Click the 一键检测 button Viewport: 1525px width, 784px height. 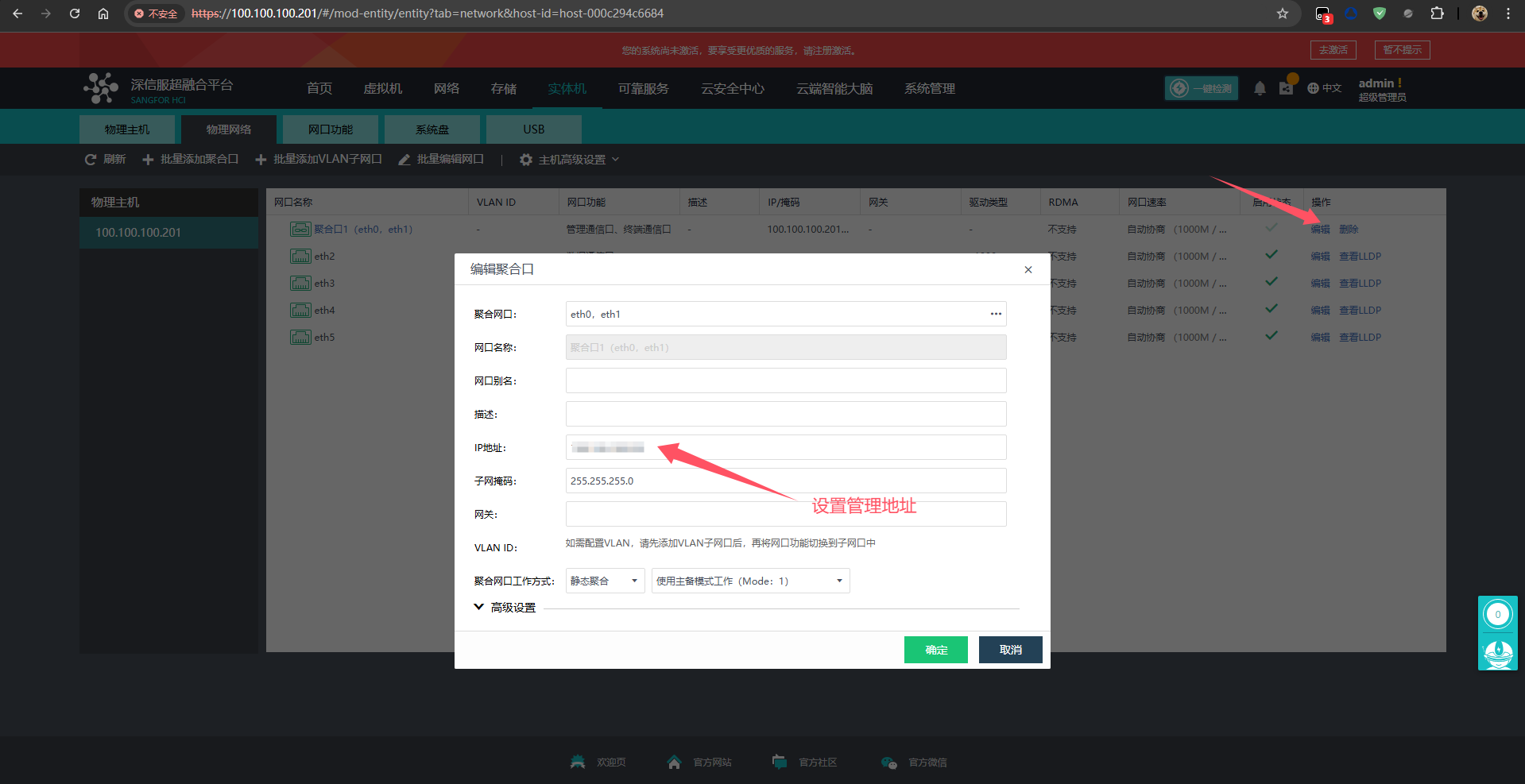pyautogui.click(x=1202, y=88)
